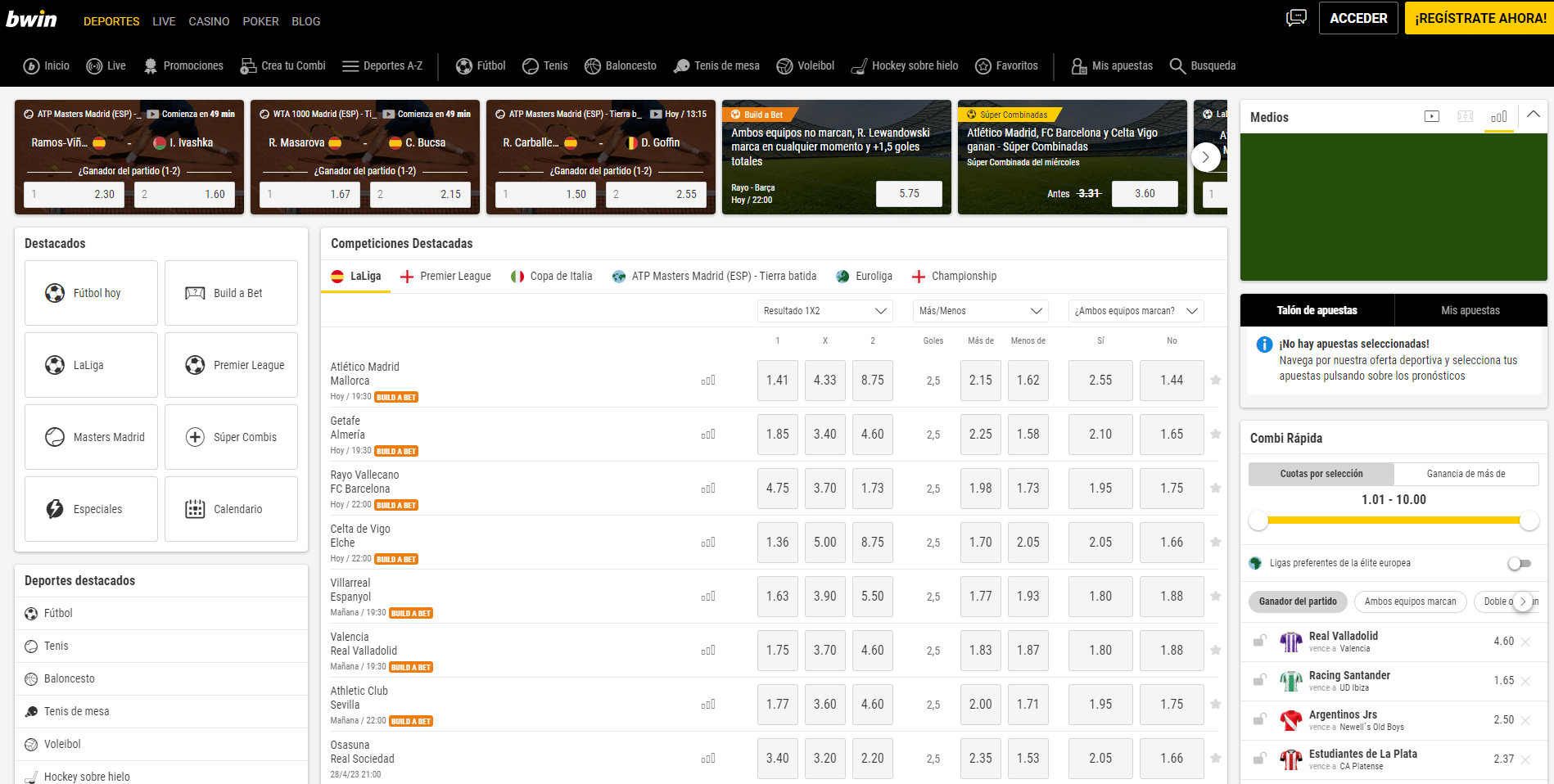Viewport: 1554px width, 784px height.
Task: Click the statistics icon in the Medios panel
Action: pyautogui.click(x=1498, y=116)
